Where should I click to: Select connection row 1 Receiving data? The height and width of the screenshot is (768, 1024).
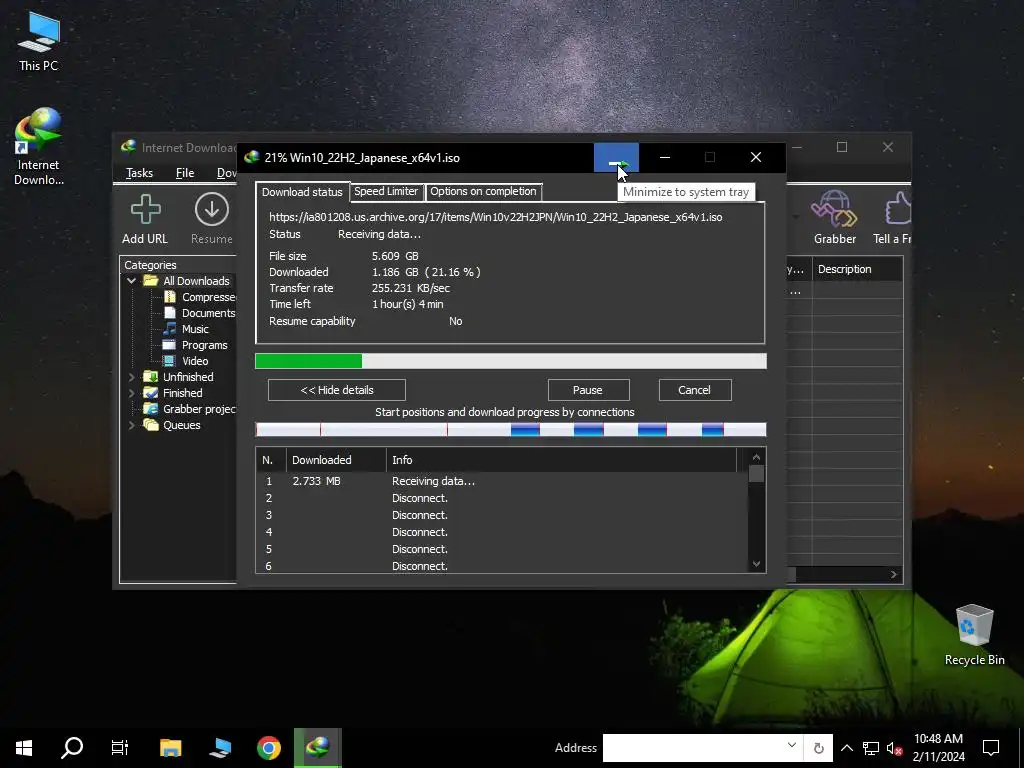tap(502, 481)
